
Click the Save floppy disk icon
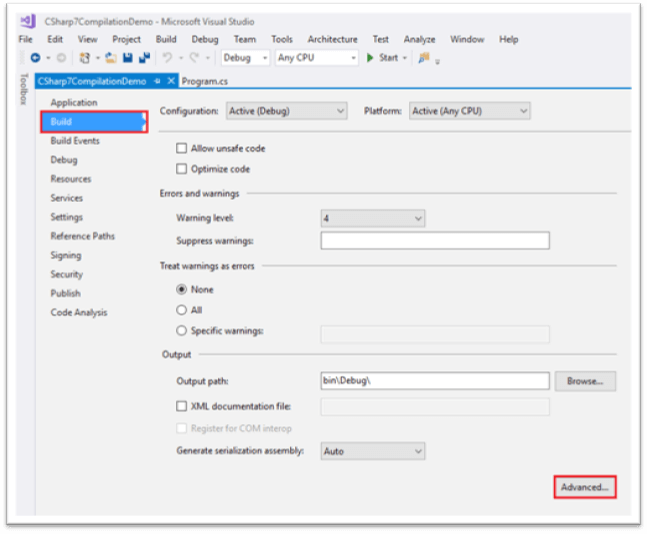point(128,58)
